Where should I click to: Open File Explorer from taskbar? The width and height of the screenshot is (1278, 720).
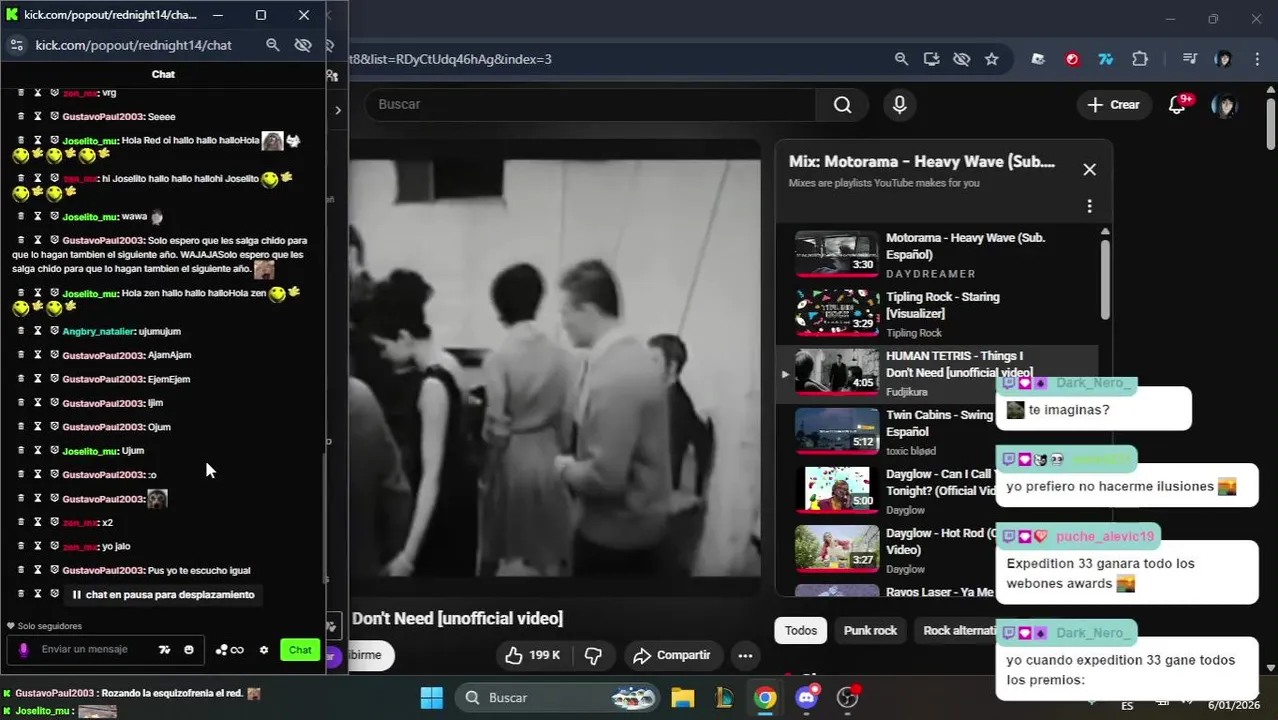(682, 698)
